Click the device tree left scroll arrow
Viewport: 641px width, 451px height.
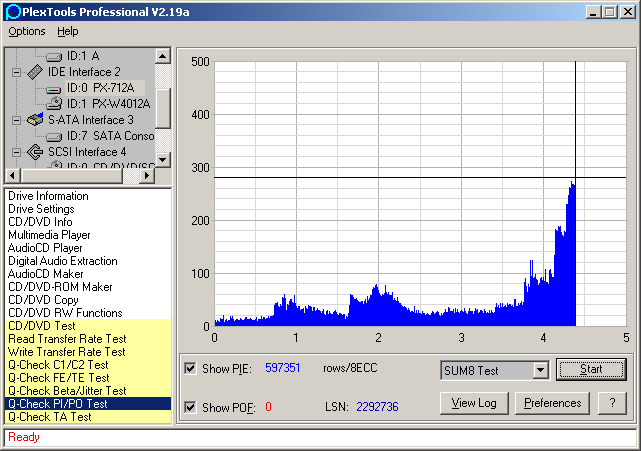point(12,176)
